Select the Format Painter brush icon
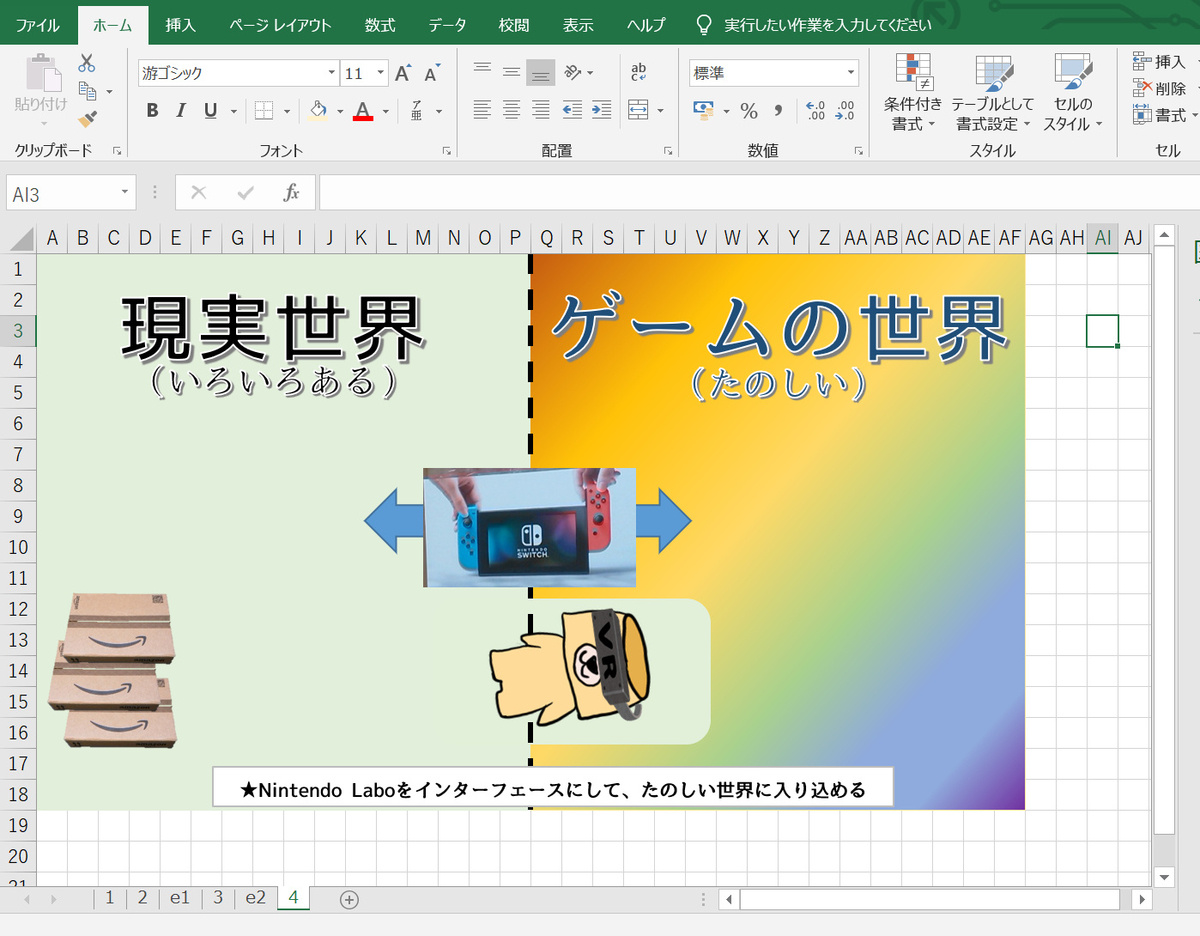Viewport: 1200px width, 936px height. [x=87, y=119]
